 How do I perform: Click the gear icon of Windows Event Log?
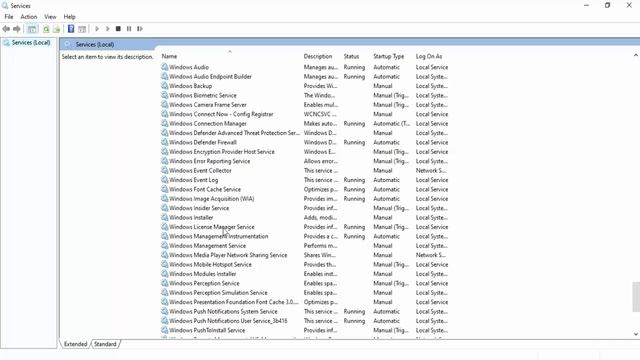(x=164, y=180)
